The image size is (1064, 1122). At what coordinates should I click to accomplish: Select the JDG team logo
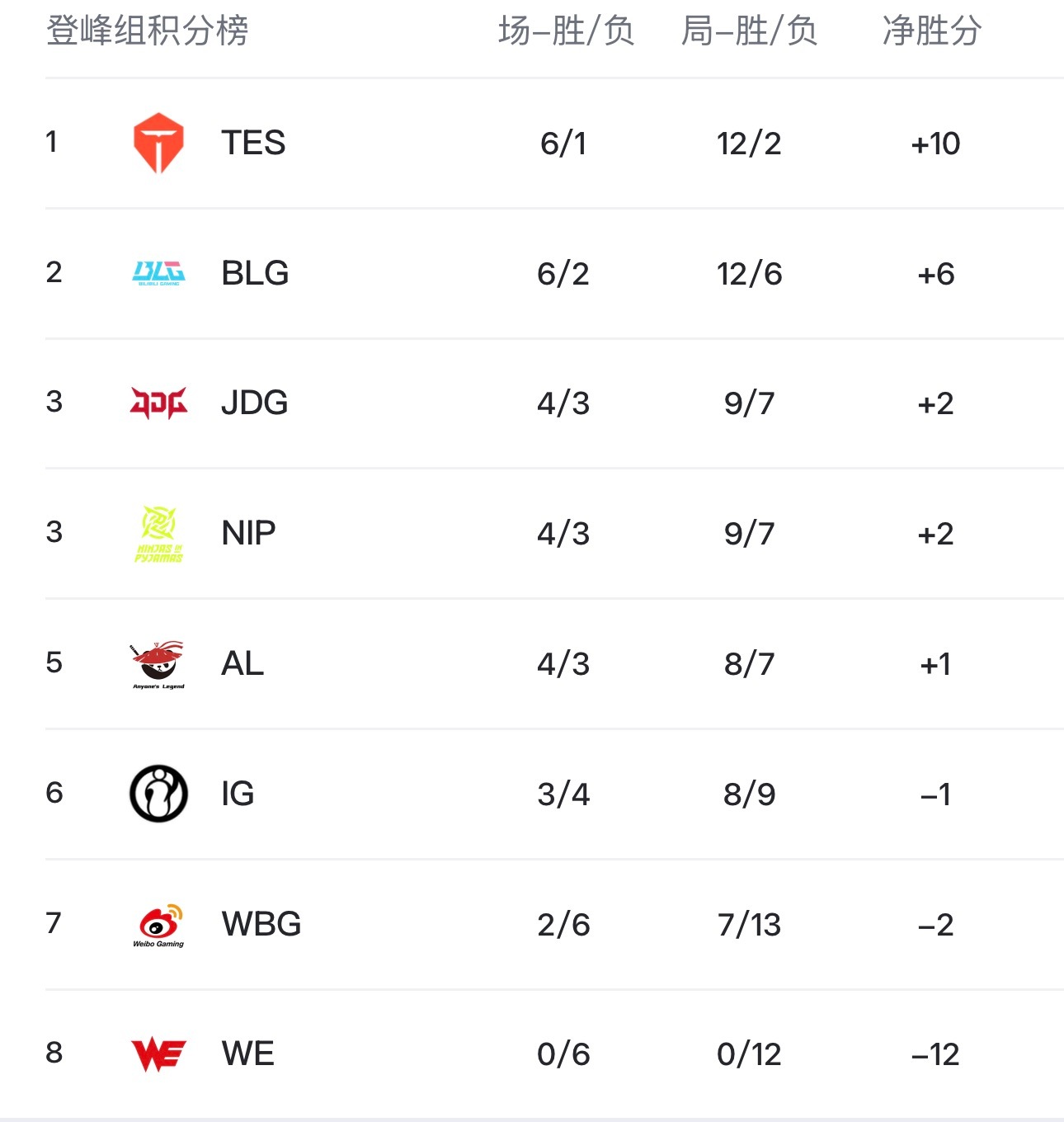[x=158, y=403]
